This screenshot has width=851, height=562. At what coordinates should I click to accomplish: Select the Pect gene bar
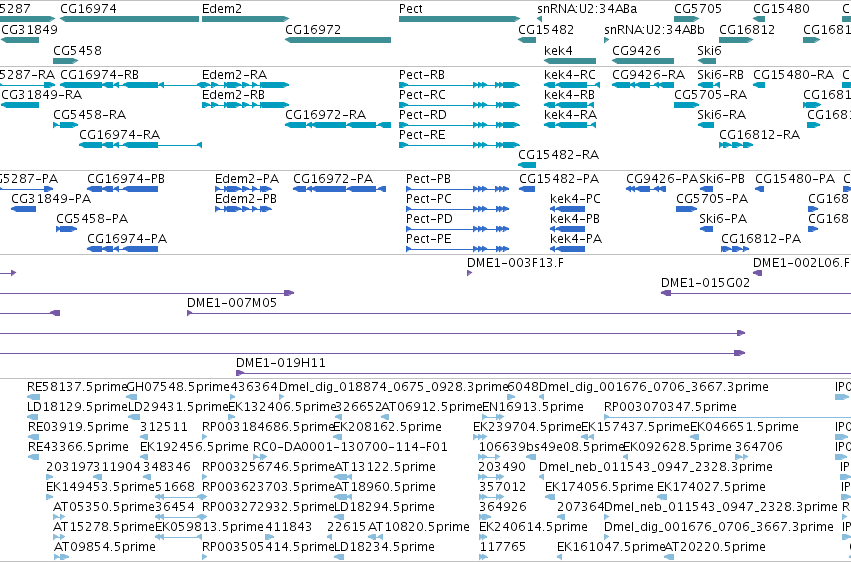[459, 19]
